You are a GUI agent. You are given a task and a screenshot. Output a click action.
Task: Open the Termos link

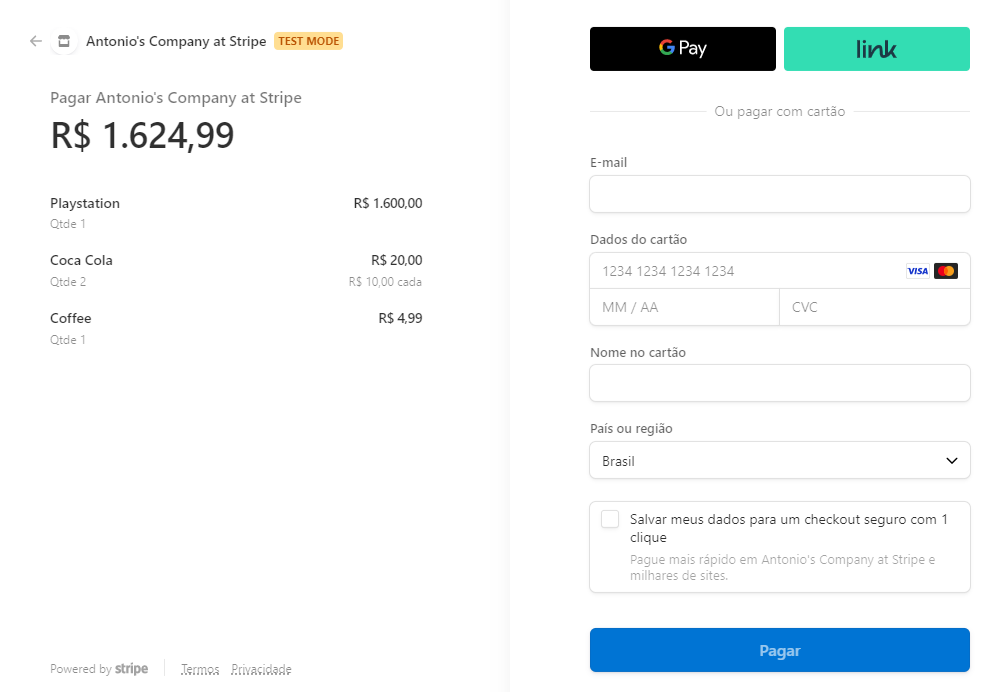pyautogui.click(x=200, y=669)
